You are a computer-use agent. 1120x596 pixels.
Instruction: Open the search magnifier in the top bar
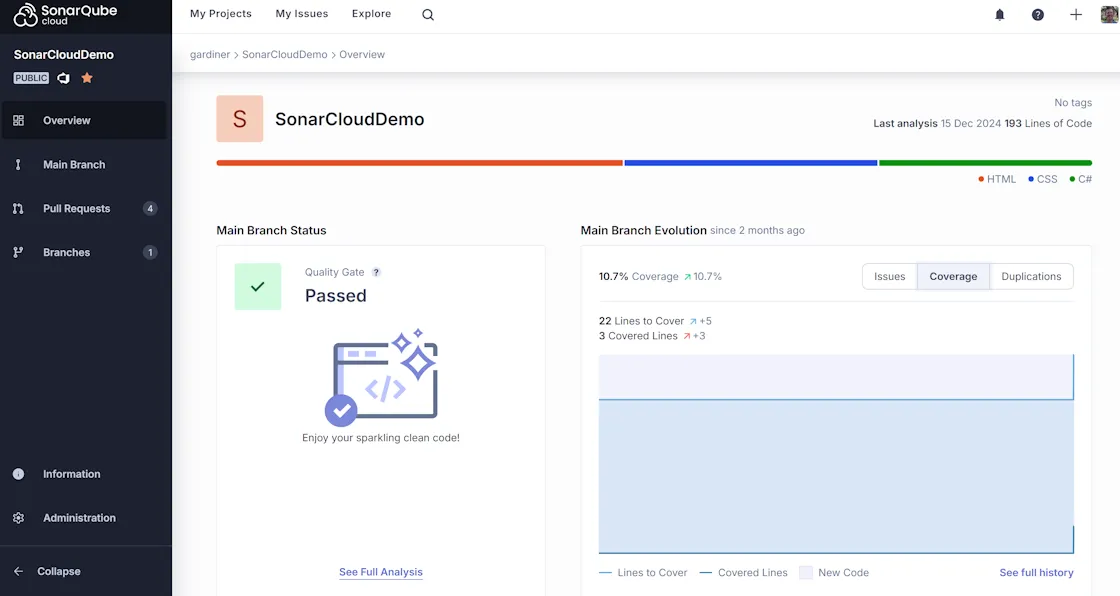[x=427, y=14]
